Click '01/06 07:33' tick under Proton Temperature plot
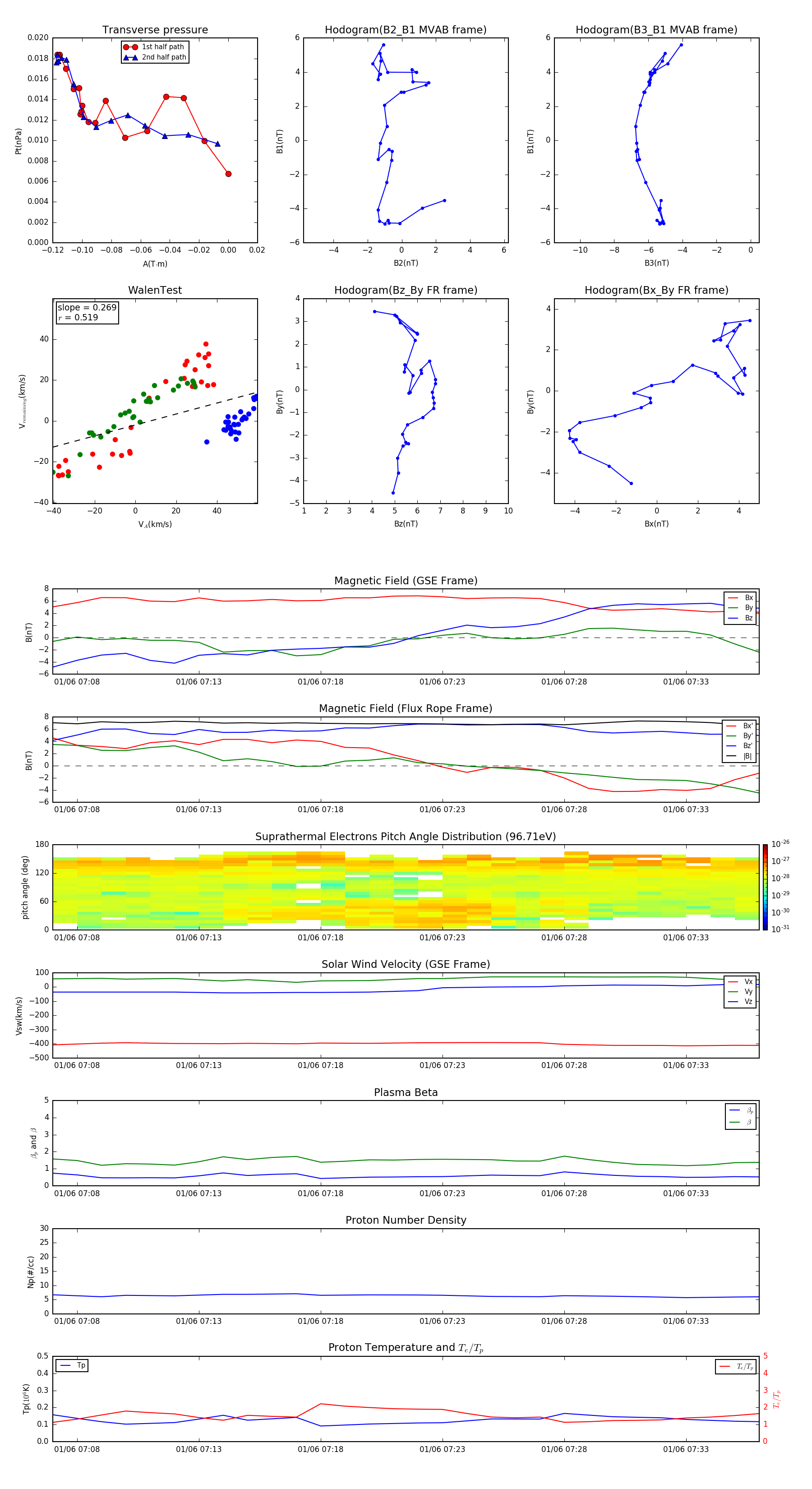 tap(685, 1449)
